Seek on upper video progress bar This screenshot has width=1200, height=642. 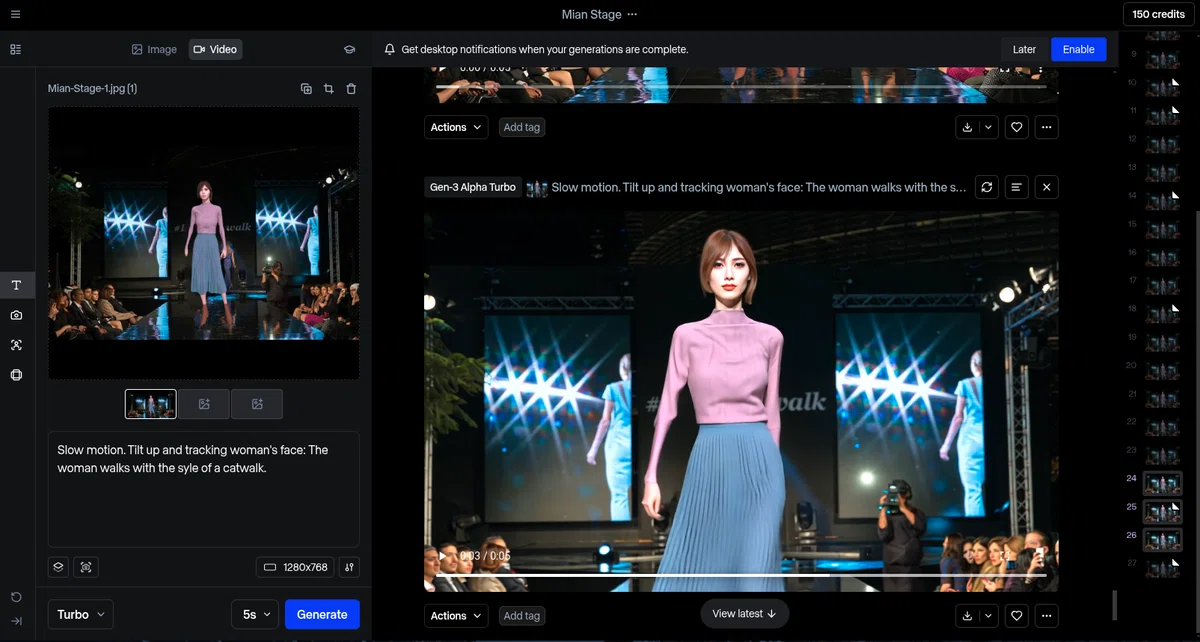click(x=741, y=87)
